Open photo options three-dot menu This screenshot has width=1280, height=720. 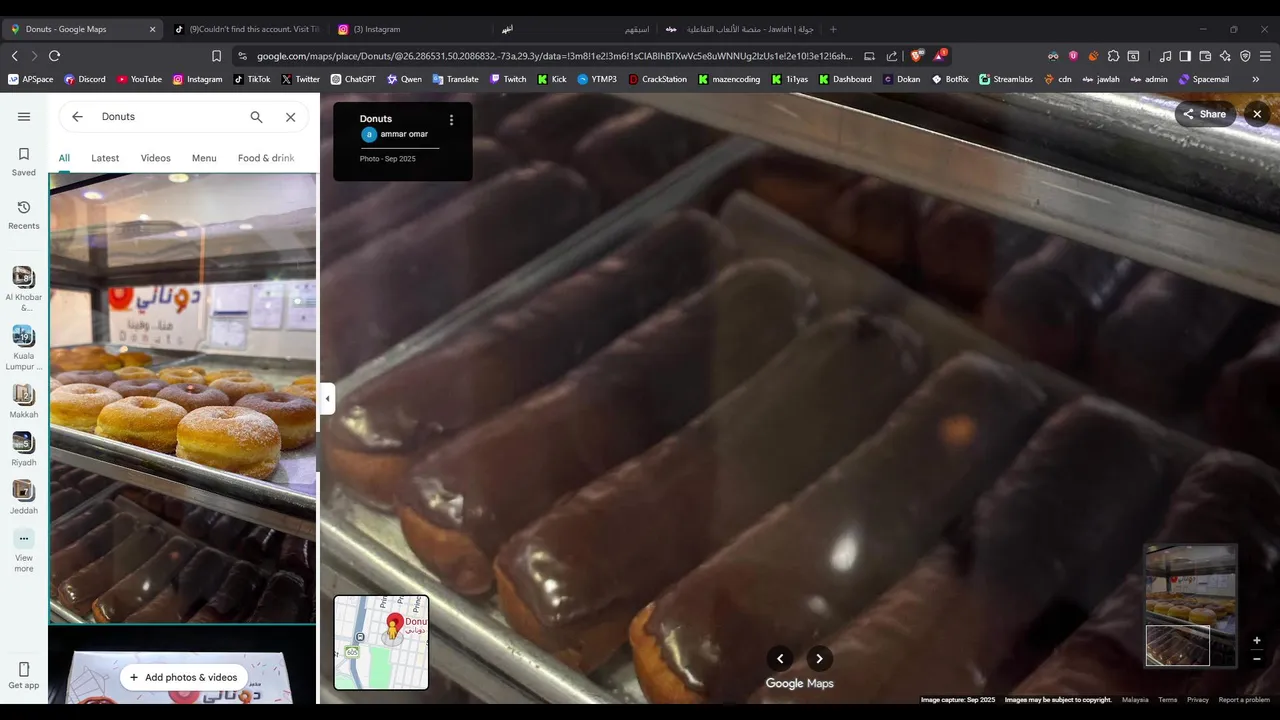click(451, 120)
